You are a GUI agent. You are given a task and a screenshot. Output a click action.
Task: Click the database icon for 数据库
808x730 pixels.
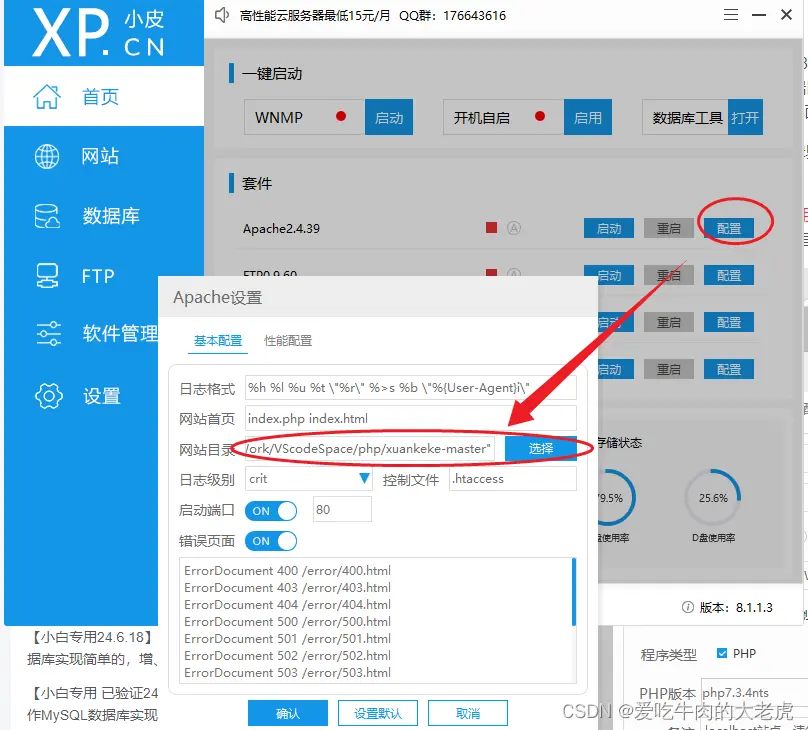47,216
